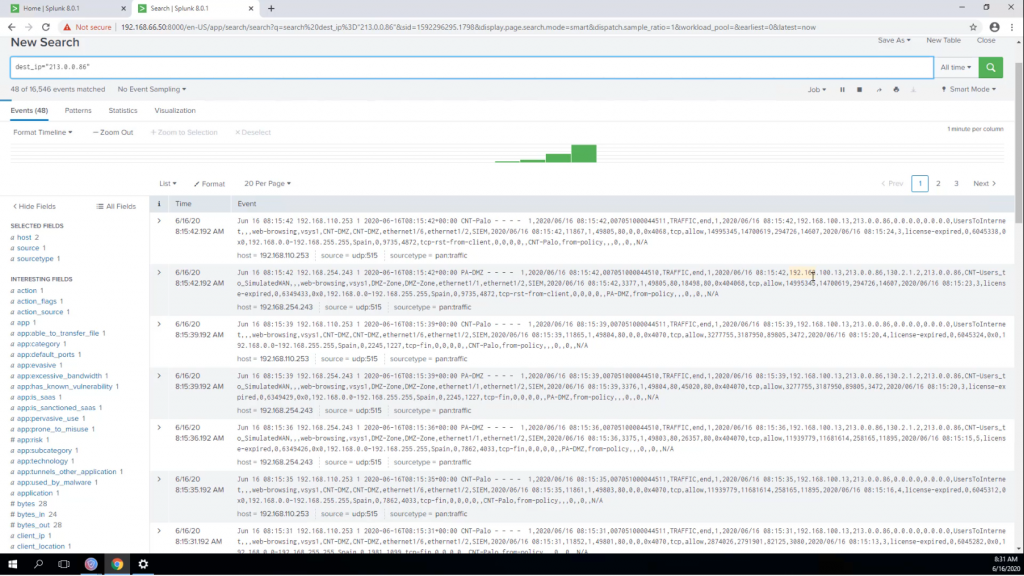Open the All time range picker
Image resolution: width=1024 pixels, height=576 pixels.
(x=955, y=67)
